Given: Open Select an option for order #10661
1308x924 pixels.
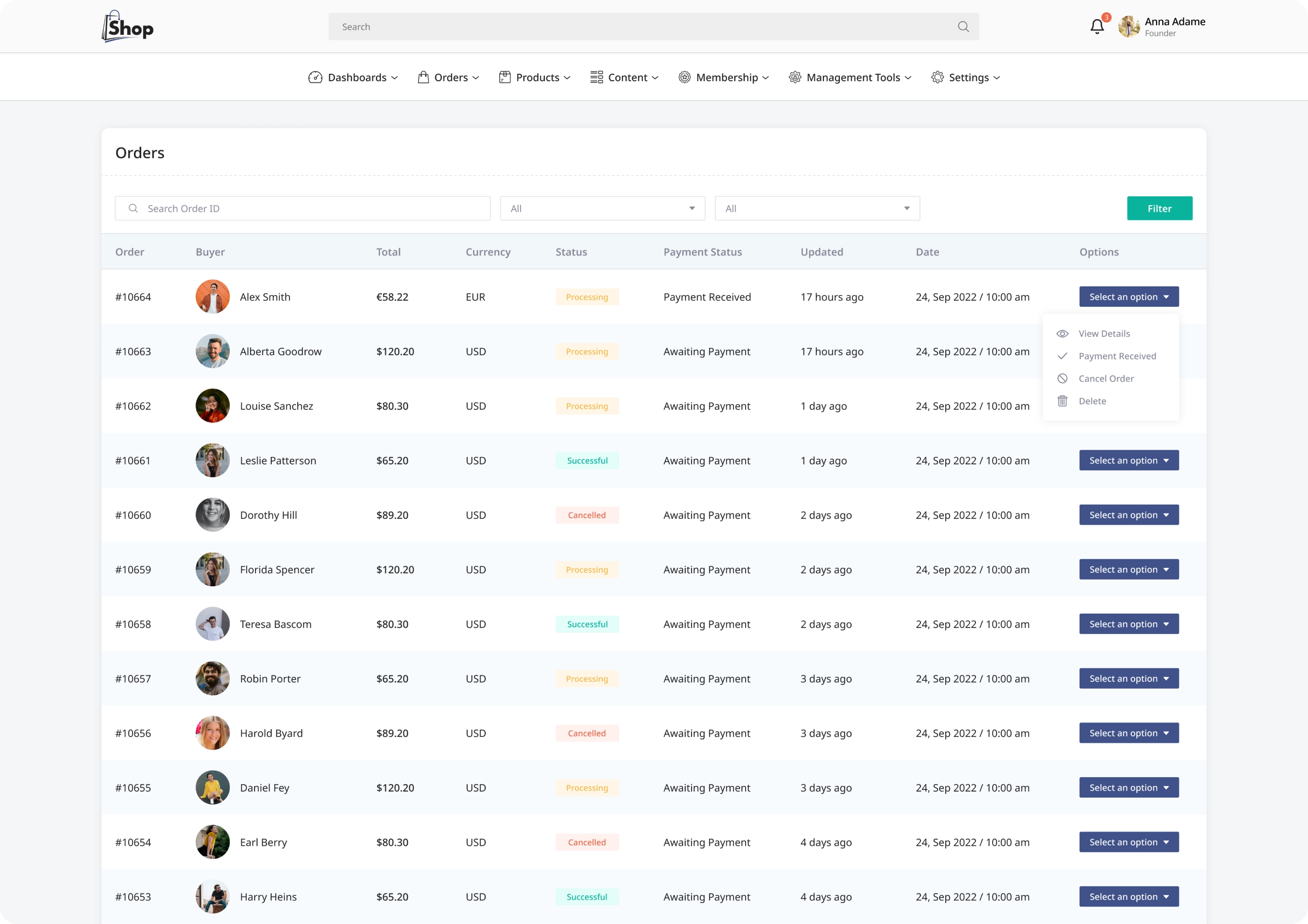Looking at the screenshot, I should [1128, 461].
